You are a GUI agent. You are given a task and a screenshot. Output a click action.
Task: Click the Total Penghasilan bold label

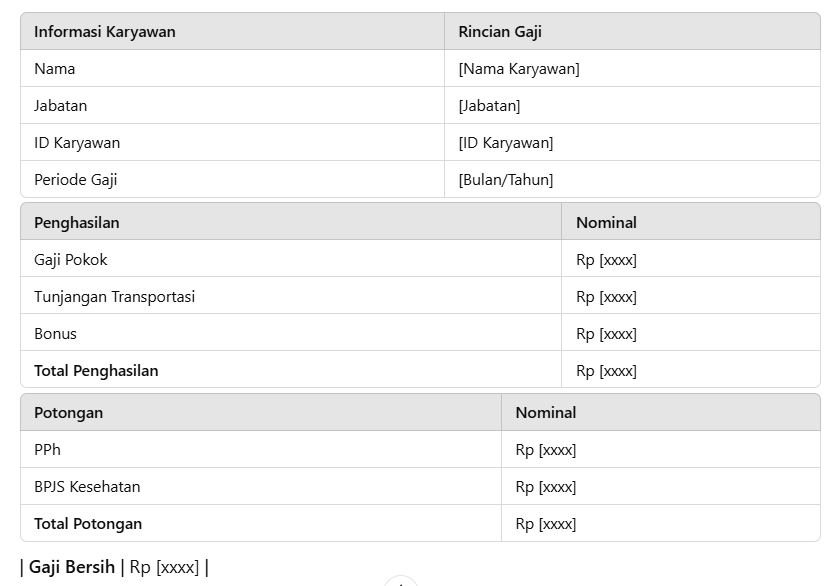tap(96, 371)
